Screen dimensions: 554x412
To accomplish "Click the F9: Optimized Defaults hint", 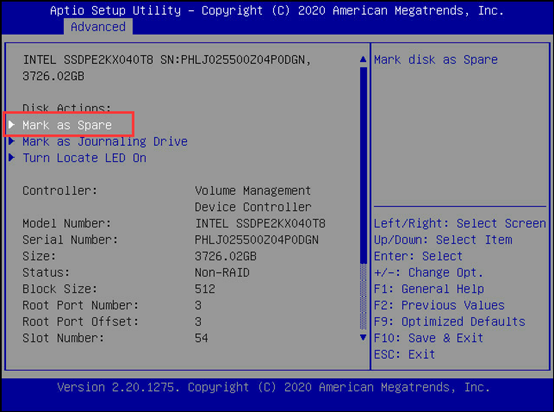I will (x=449, y=322).
